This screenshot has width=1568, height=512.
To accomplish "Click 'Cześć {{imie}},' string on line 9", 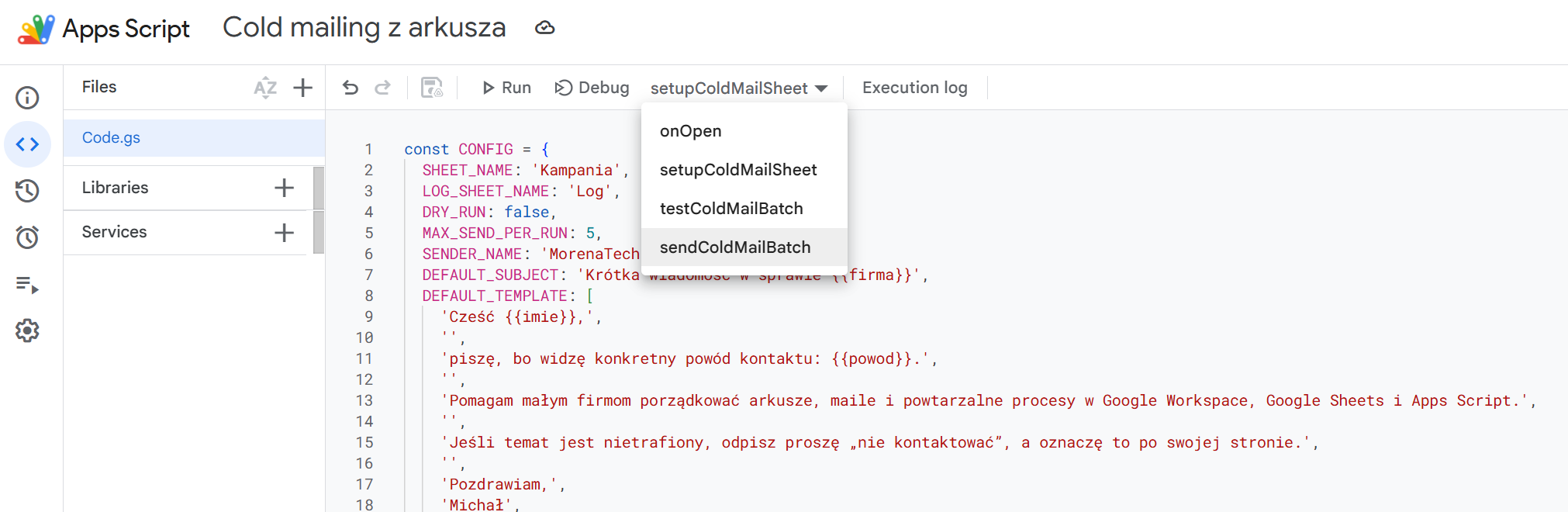I will pos(517,317).
